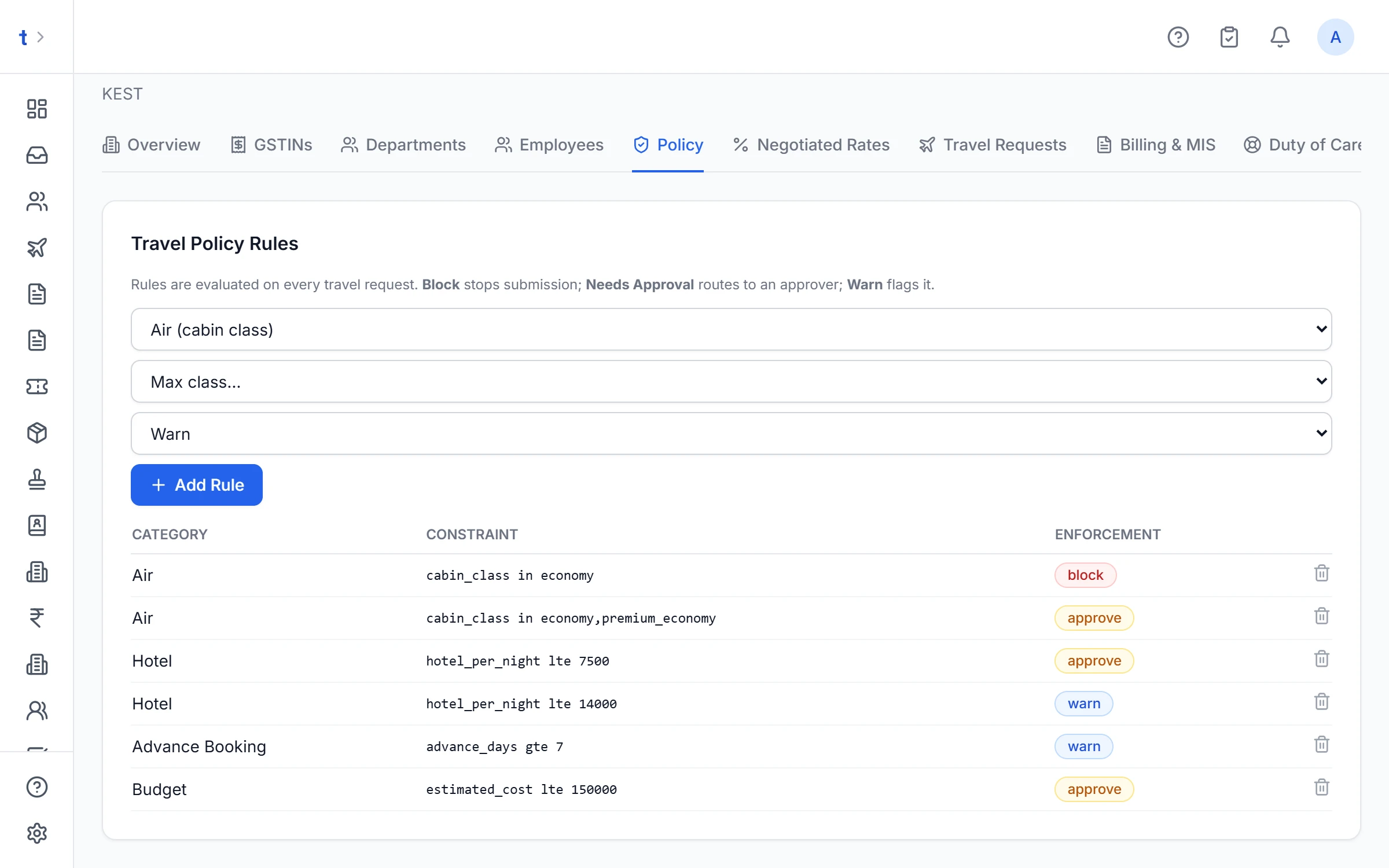Viewport: 1389px width, 868px height.
Task: Open the Billing & MIS tab
Action: 1156,145
